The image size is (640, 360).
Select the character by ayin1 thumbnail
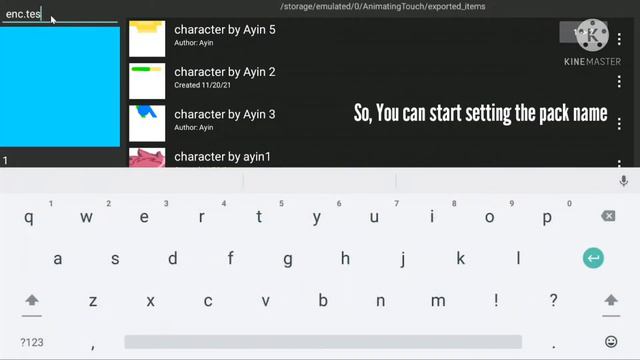(147, 158)
